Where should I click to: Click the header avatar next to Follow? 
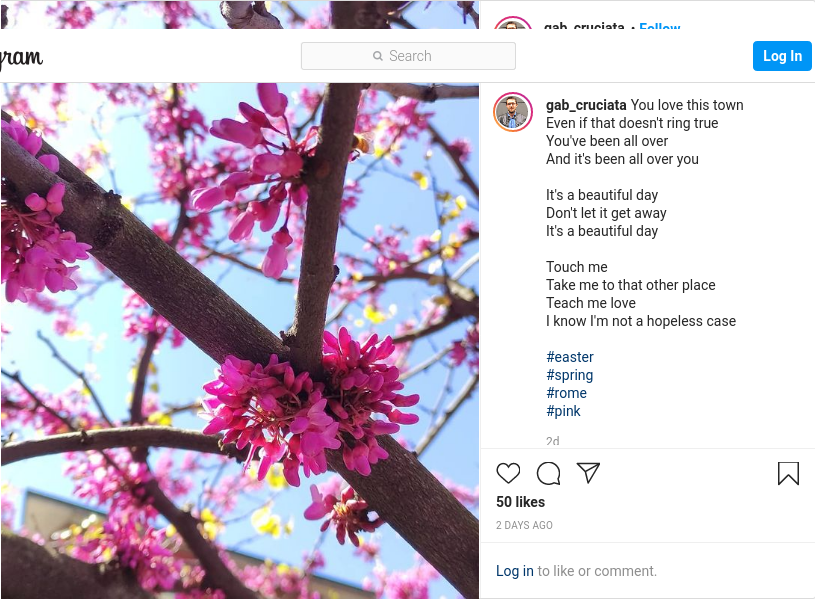coord(512,22)
